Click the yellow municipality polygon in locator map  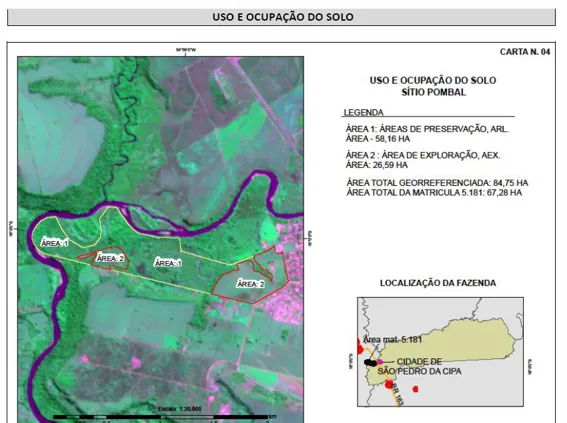pos(448,342)
